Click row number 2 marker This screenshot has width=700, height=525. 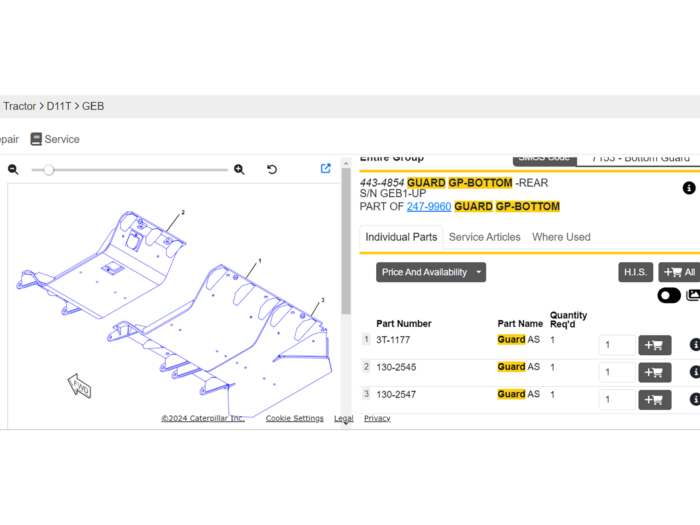366,367
